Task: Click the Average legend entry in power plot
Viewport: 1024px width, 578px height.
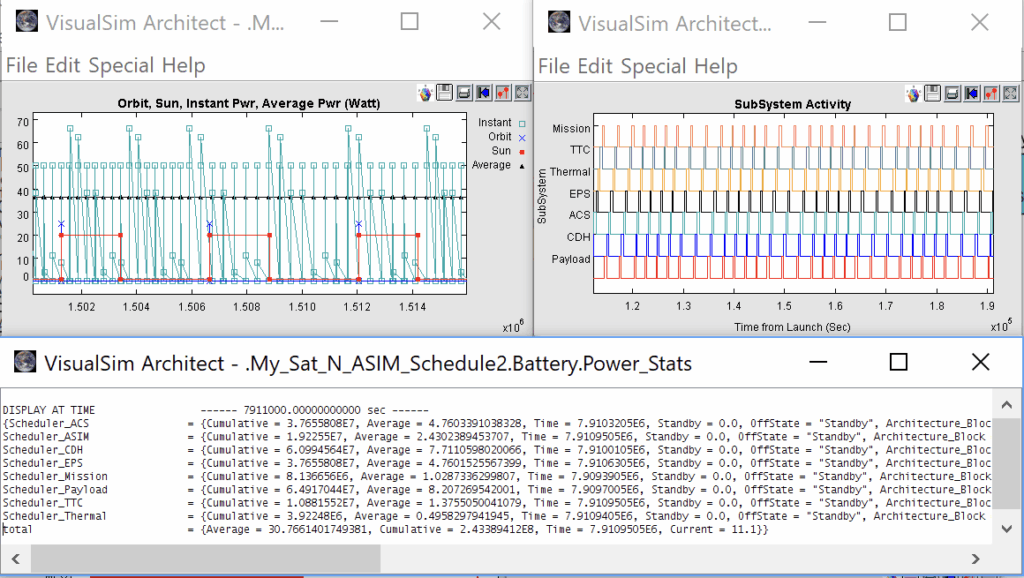Action: coord(491,165)
